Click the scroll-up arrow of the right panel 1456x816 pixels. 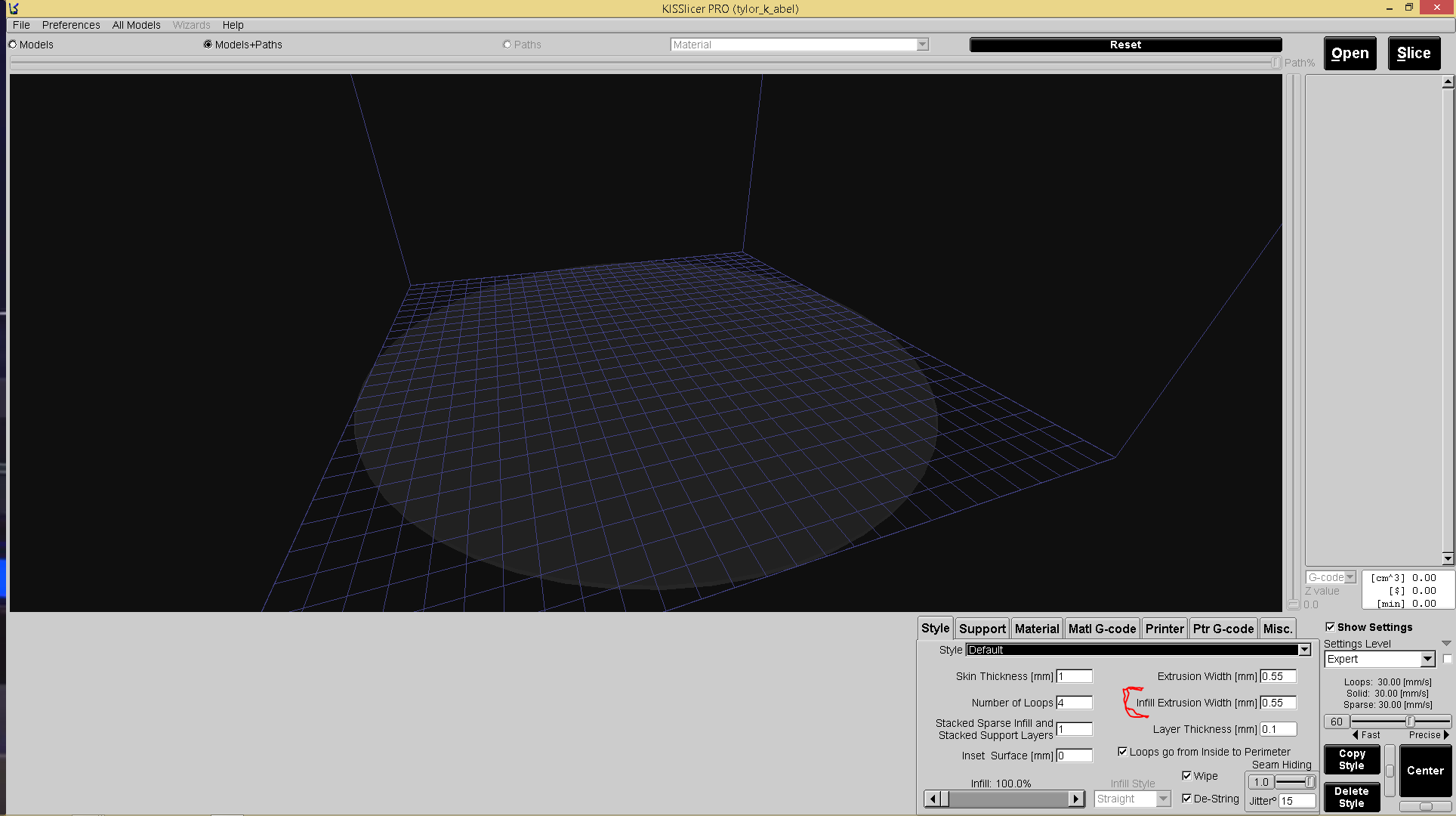(x=1448, y=82)
